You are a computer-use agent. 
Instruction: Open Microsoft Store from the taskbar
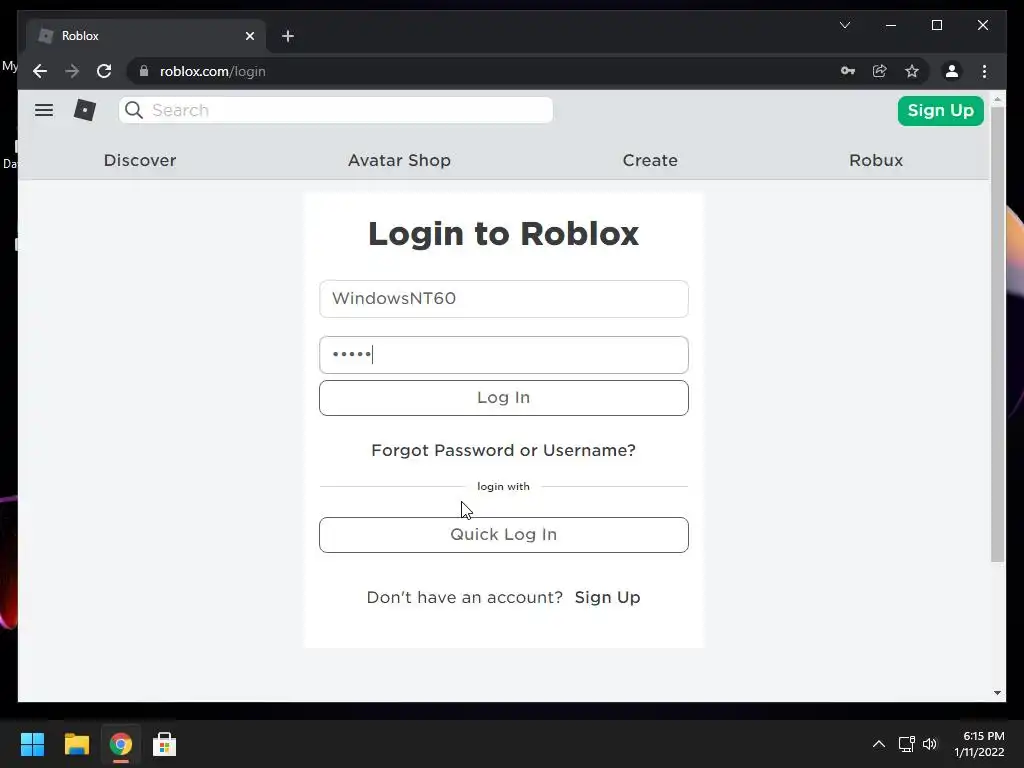pyautogui.click(x=165, y=744)
